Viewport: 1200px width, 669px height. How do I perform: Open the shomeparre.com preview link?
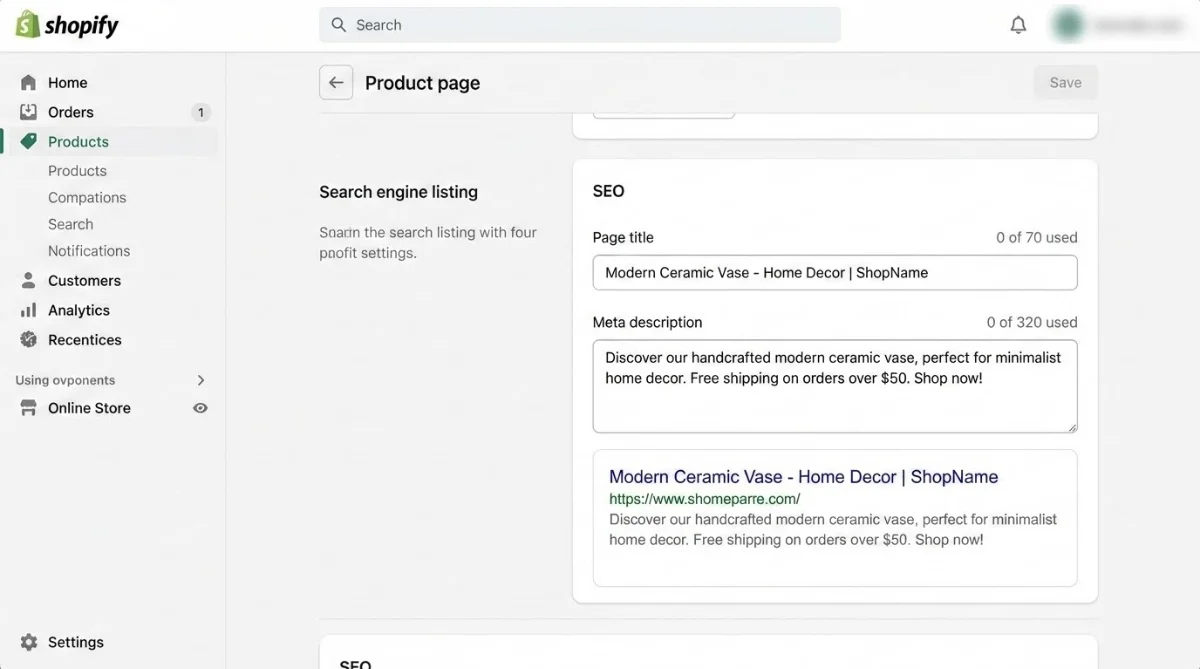click(x=704, y=498)
